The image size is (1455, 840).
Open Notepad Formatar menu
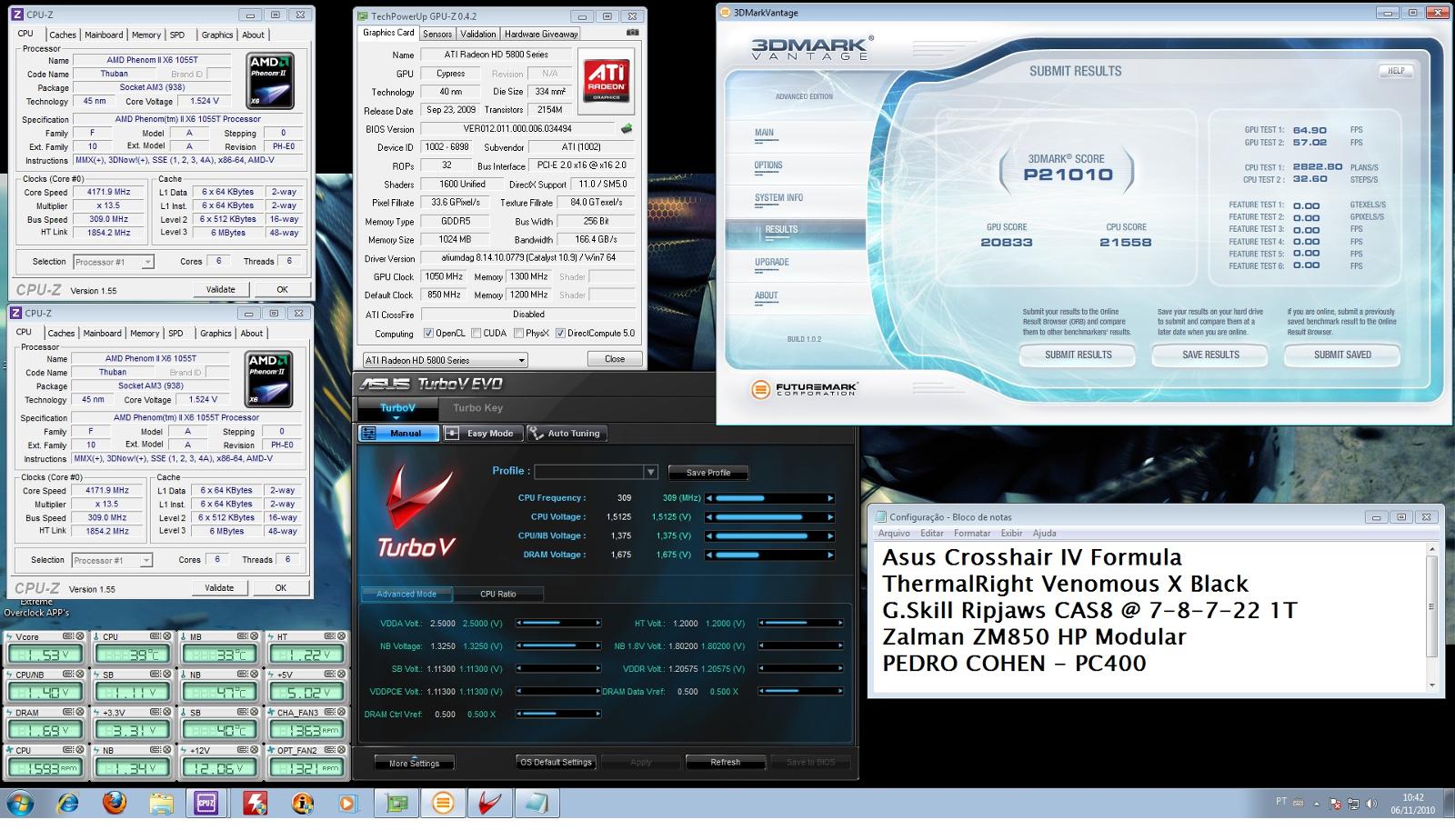(x=972, y=534)
